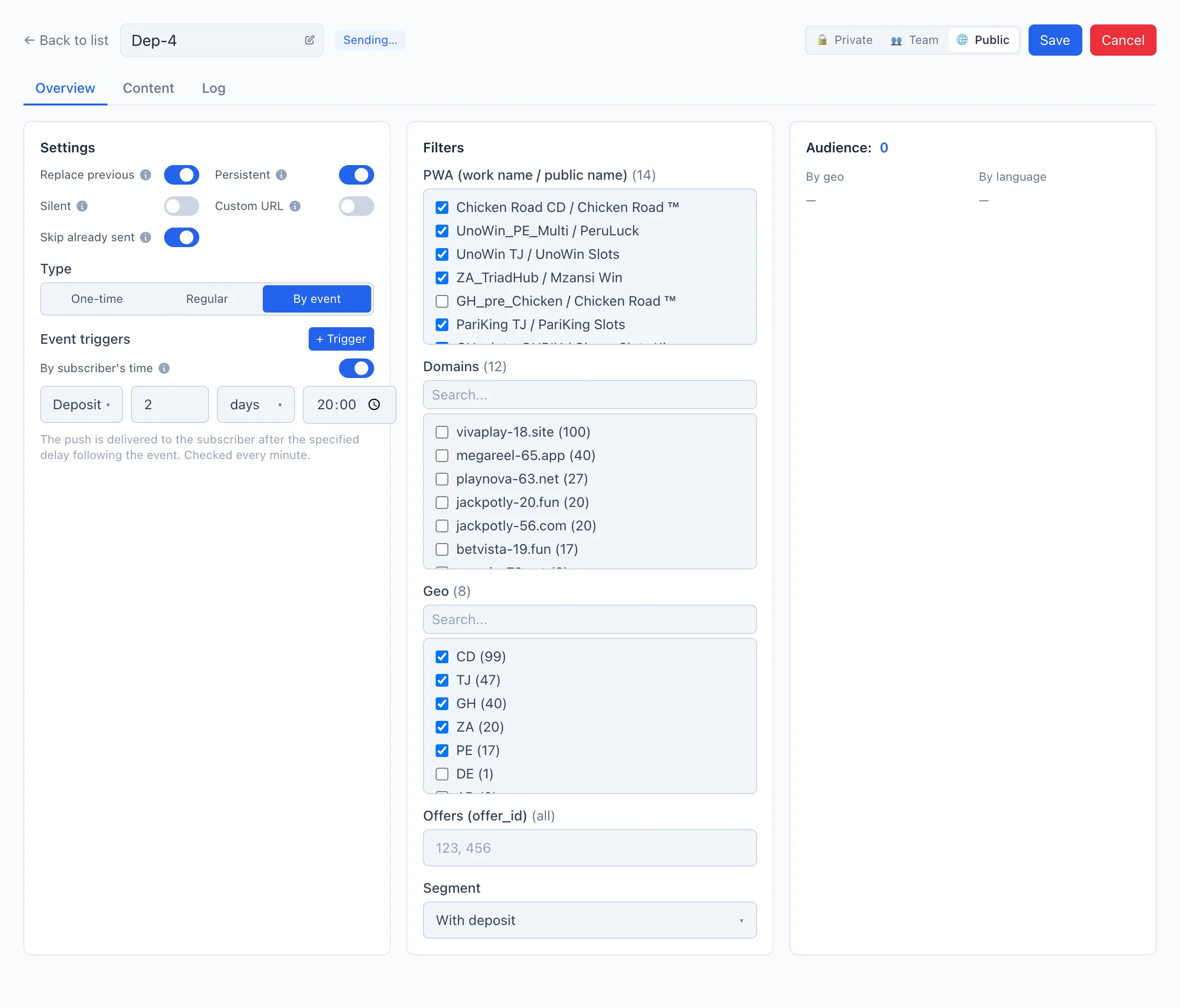Set visibility to Public
1180x1008 pixels.
click(x=983, y=40)
